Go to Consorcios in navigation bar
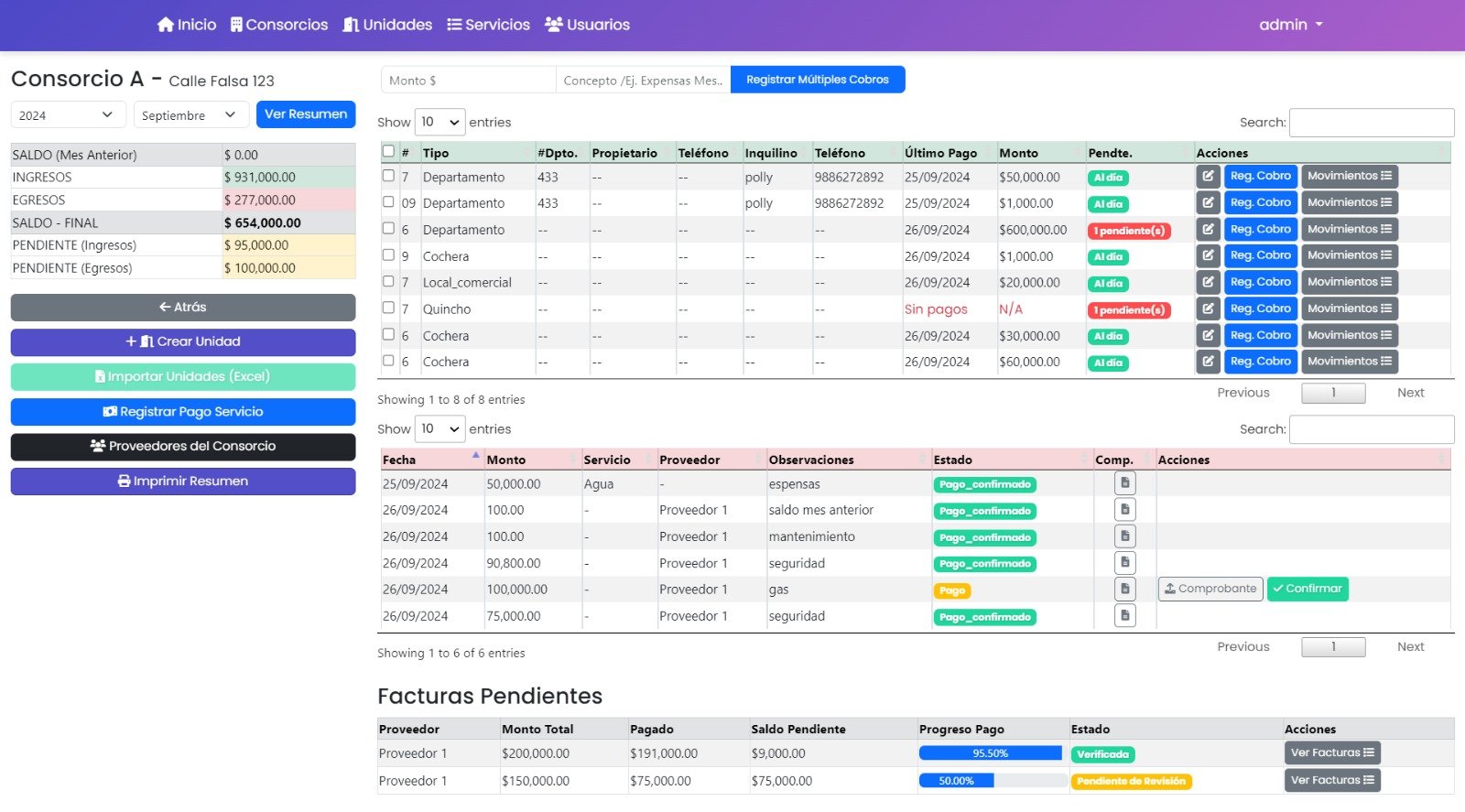Viewport: 1465px width, 812px height. [278, 25]
